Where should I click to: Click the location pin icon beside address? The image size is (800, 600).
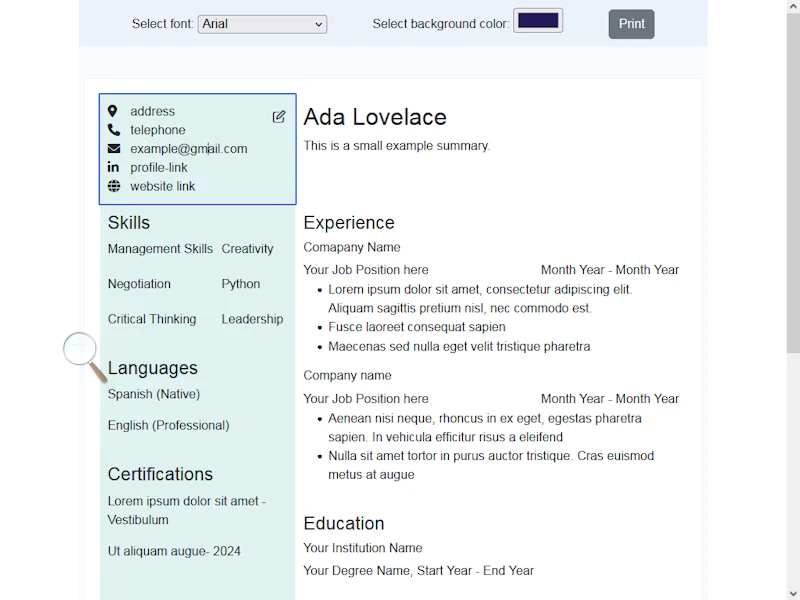(x=113, y=111)
